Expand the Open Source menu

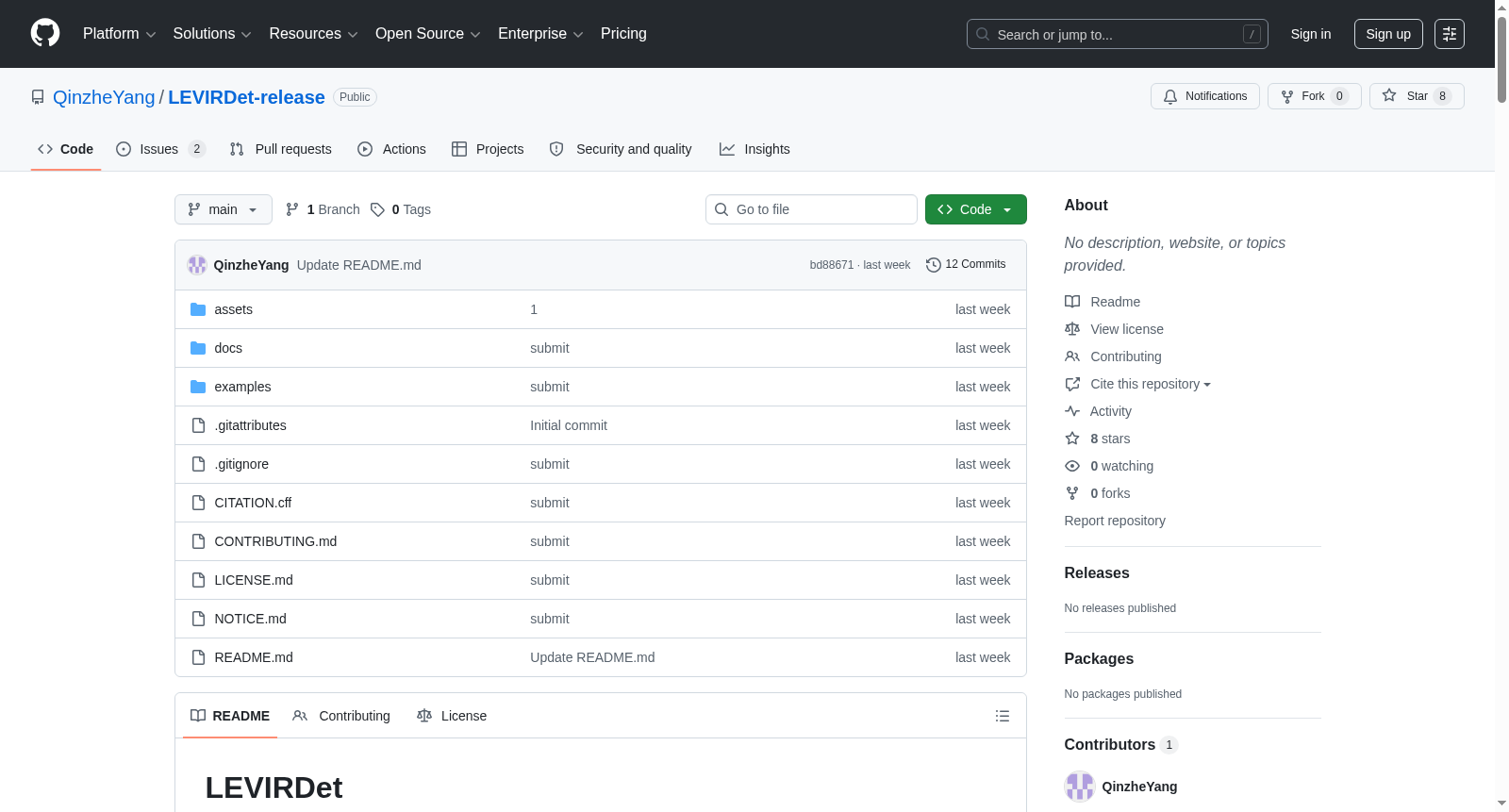(x=428, y=34)
